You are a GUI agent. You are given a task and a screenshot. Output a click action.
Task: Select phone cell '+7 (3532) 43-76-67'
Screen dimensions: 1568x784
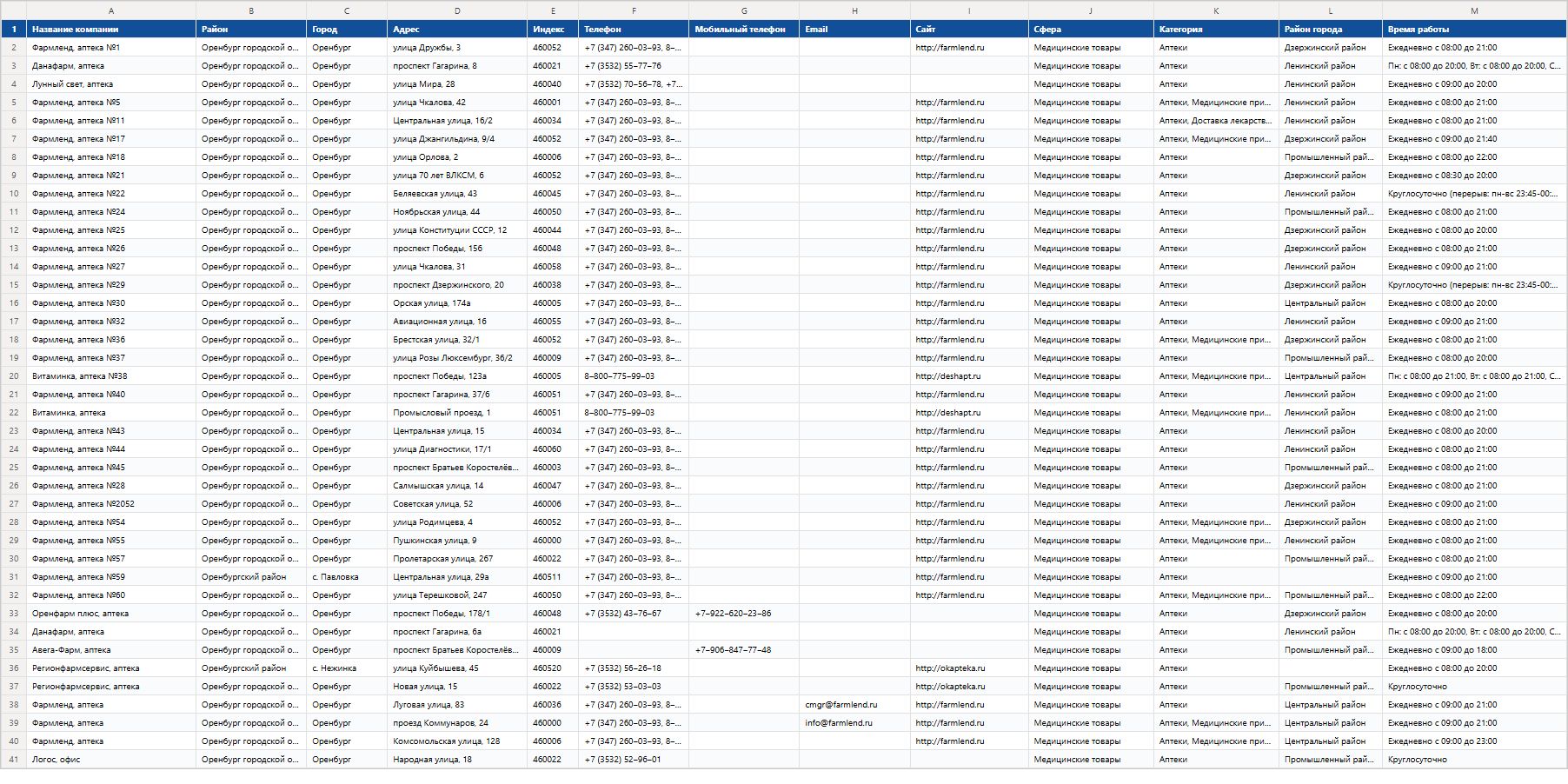634,614
